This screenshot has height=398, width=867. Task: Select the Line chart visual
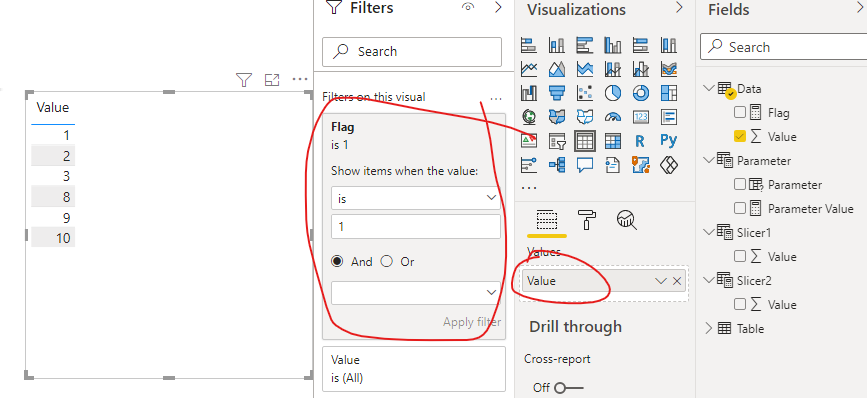pos(529,69)
